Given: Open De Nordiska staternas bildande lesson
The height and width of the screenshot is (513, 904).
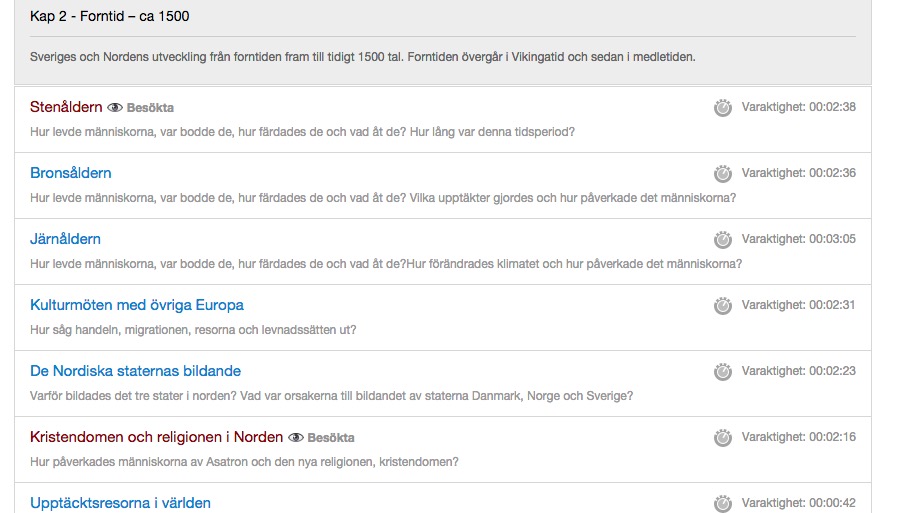Looking at the screenshot, I should (135, 371).
